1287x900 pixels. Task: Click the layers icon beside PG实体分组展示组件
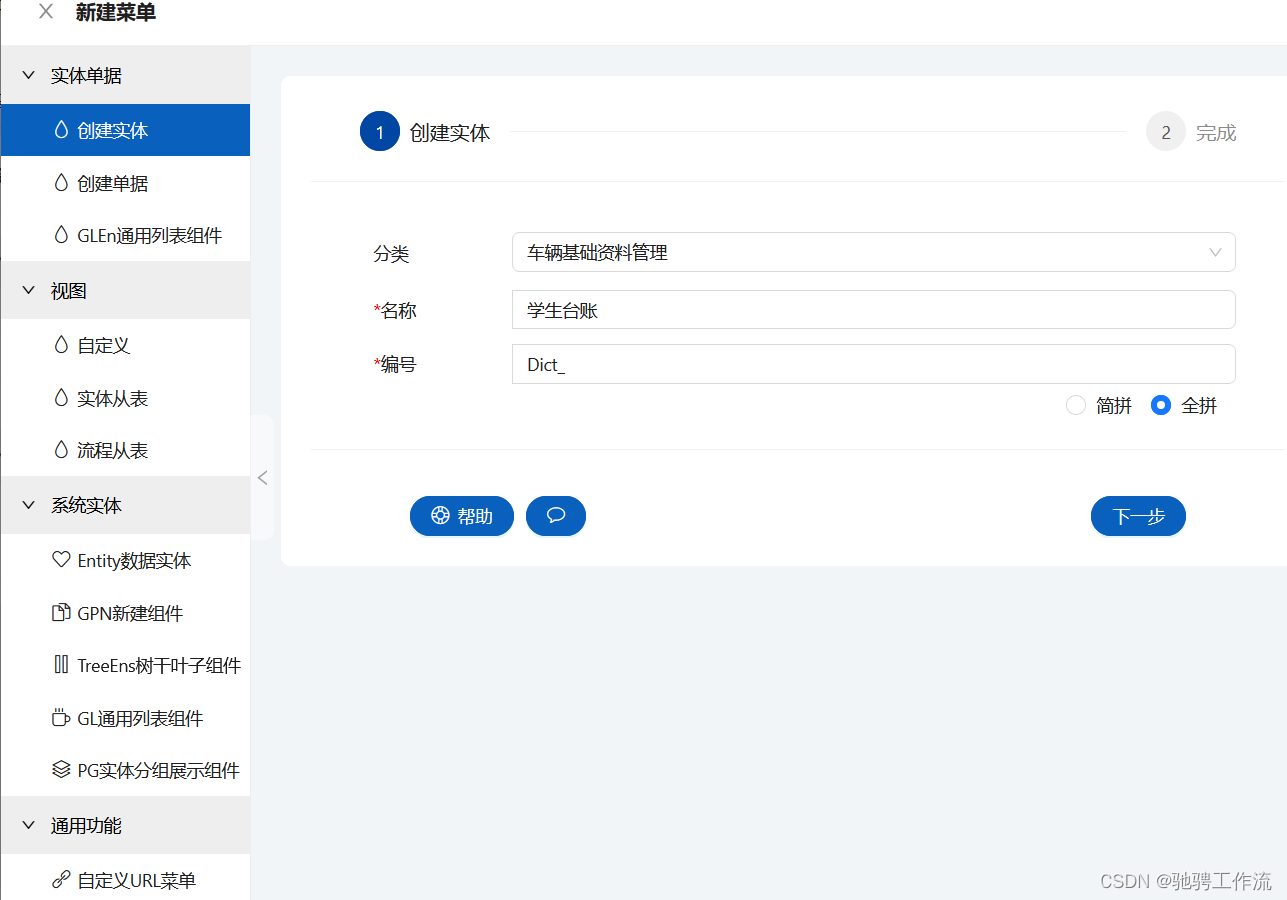61,770
